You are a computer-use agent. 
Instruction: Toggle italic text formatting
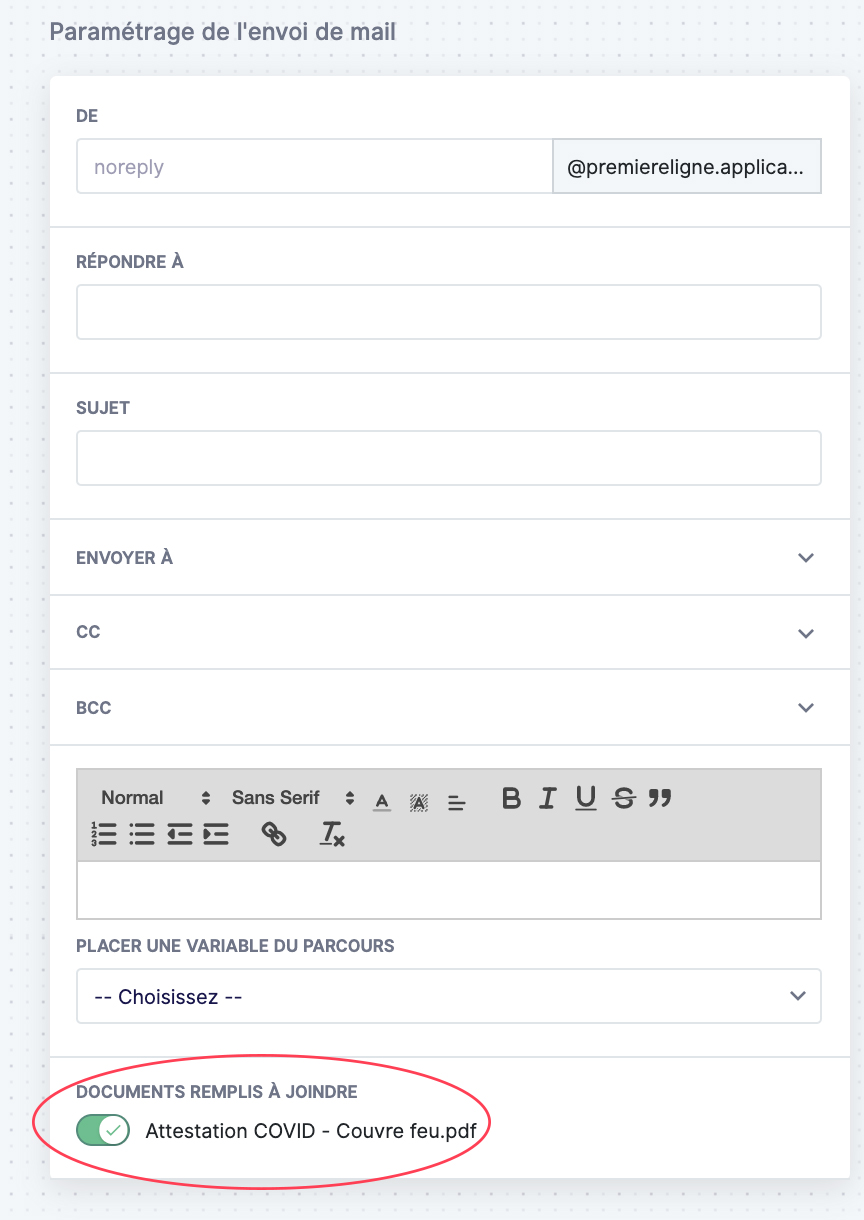click(x=547, y=798)
